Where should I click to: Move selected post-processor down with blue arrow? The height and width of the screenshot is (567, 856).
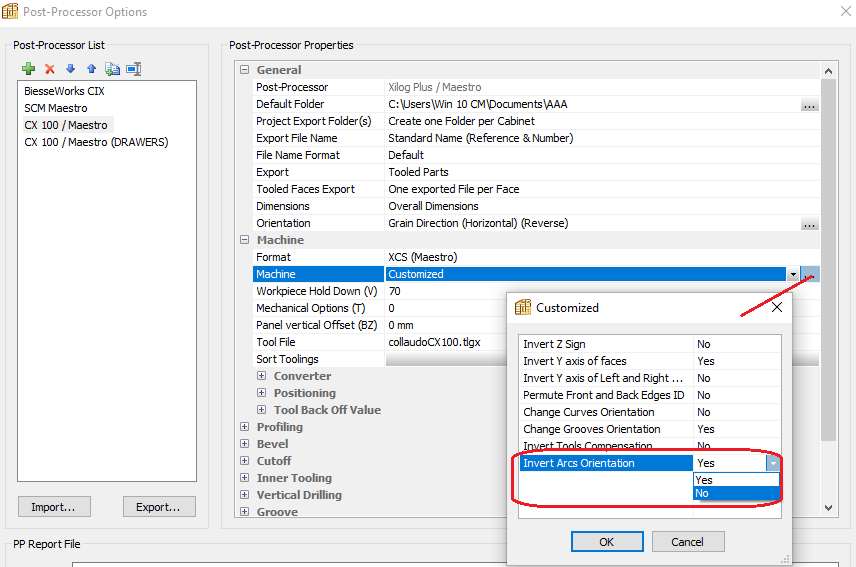pos(70,69)
